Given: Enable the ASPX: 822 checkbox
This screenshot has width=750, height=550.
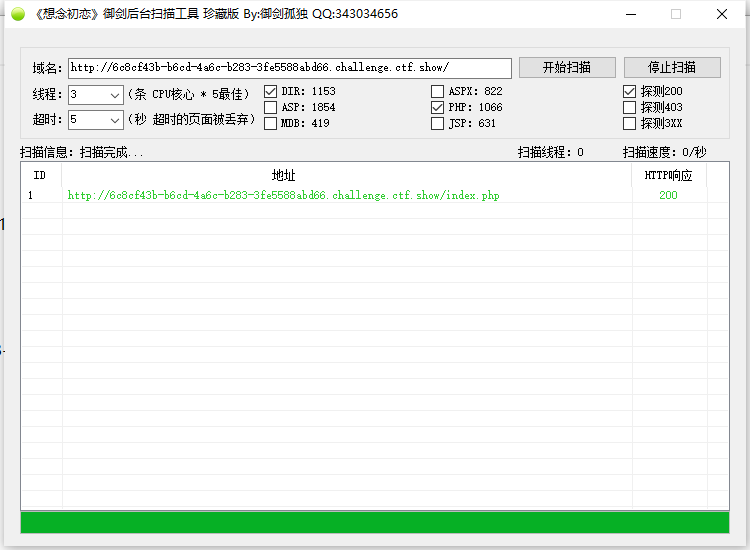Looking at the screenshot, I should click(x=437, y=91).
